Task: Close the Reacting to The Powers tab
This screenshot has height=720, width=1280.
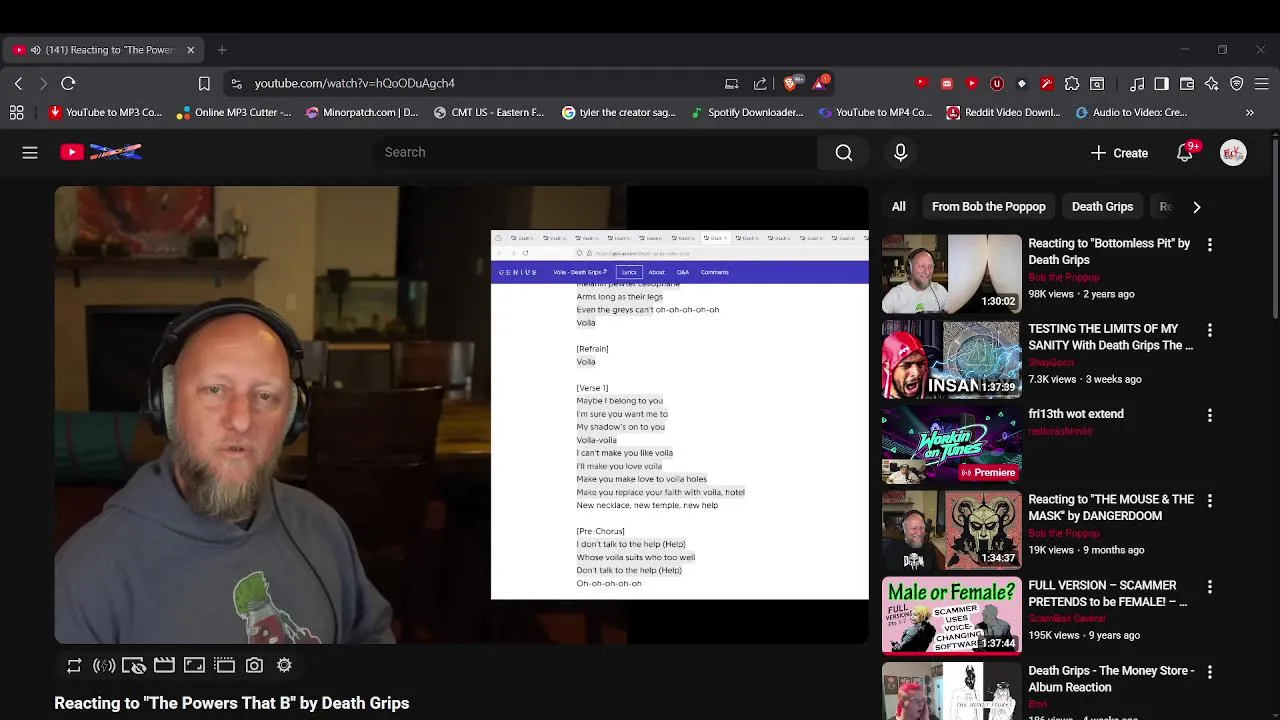Action: coord(190,50)
